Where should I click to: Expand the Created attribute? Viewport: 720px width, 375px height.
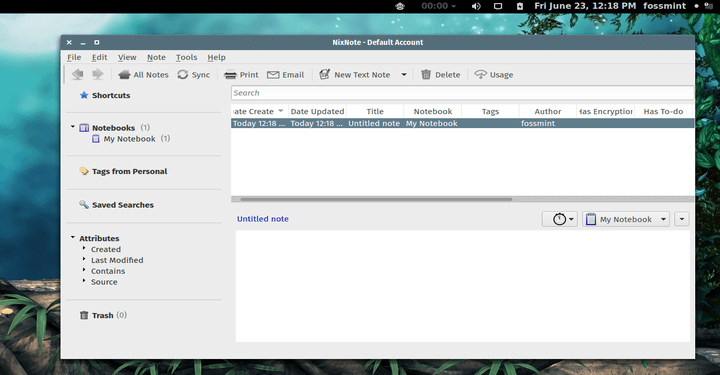click(84, 248)
